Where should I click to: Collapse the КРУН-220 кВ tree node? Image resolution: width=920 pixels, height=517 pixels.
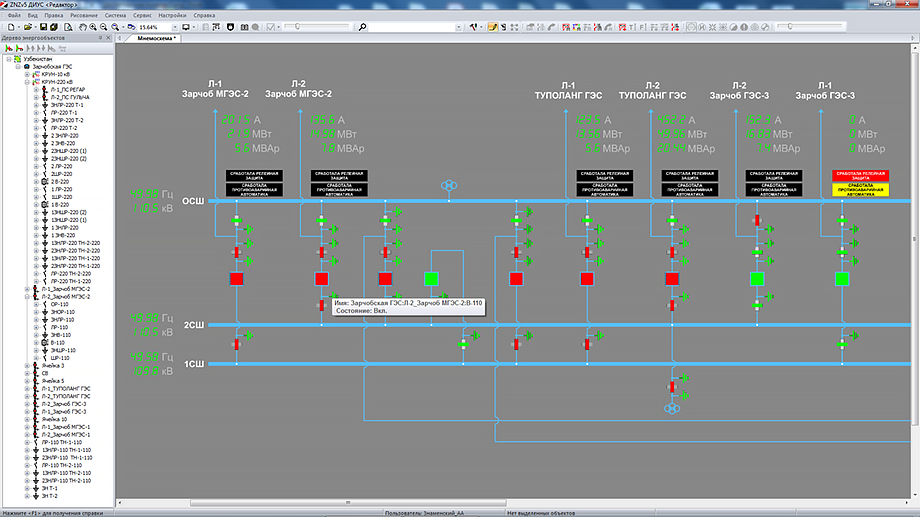27,82
